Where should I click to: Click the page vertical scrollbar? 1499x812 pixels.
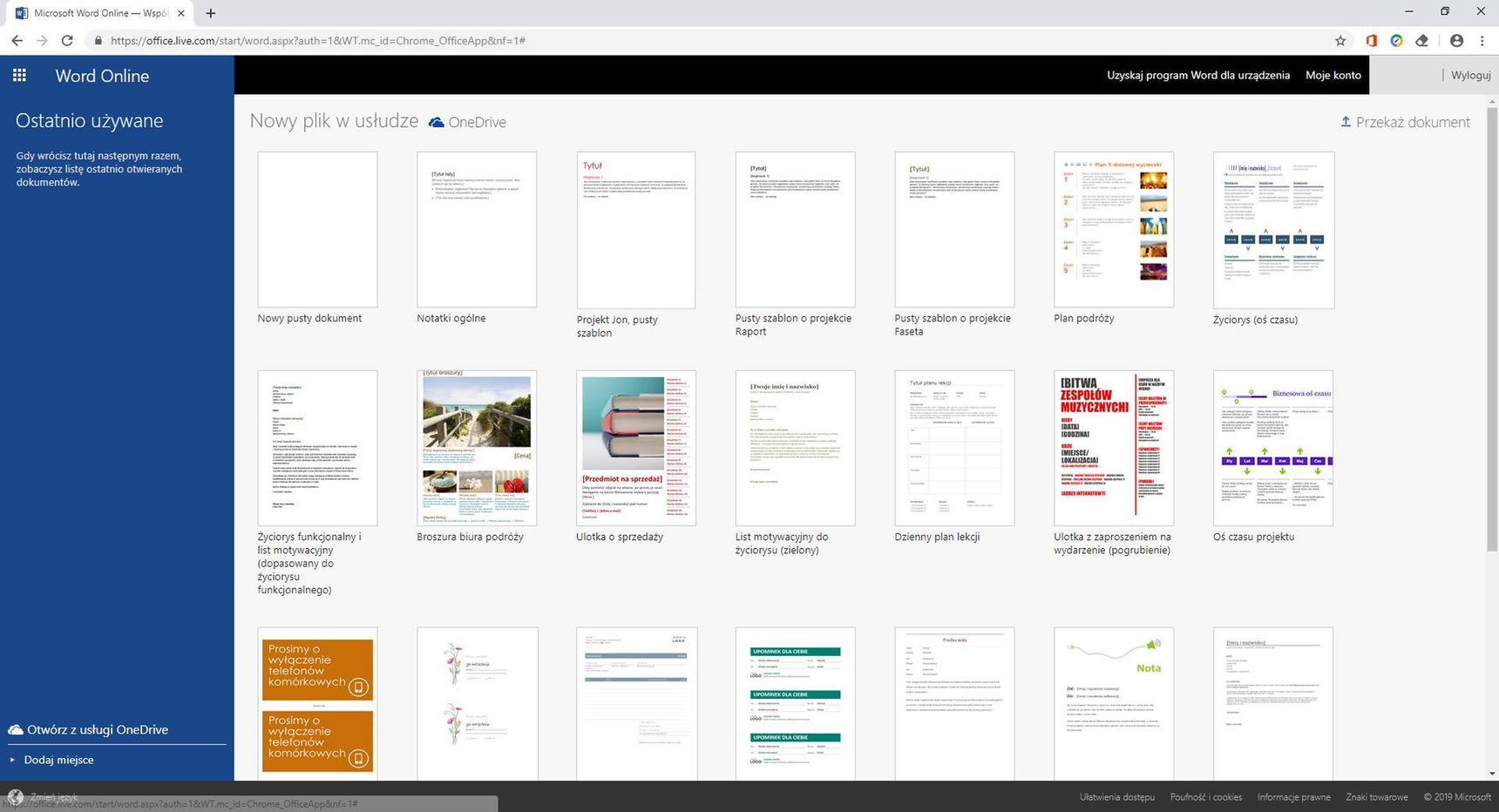point(1492,331)
